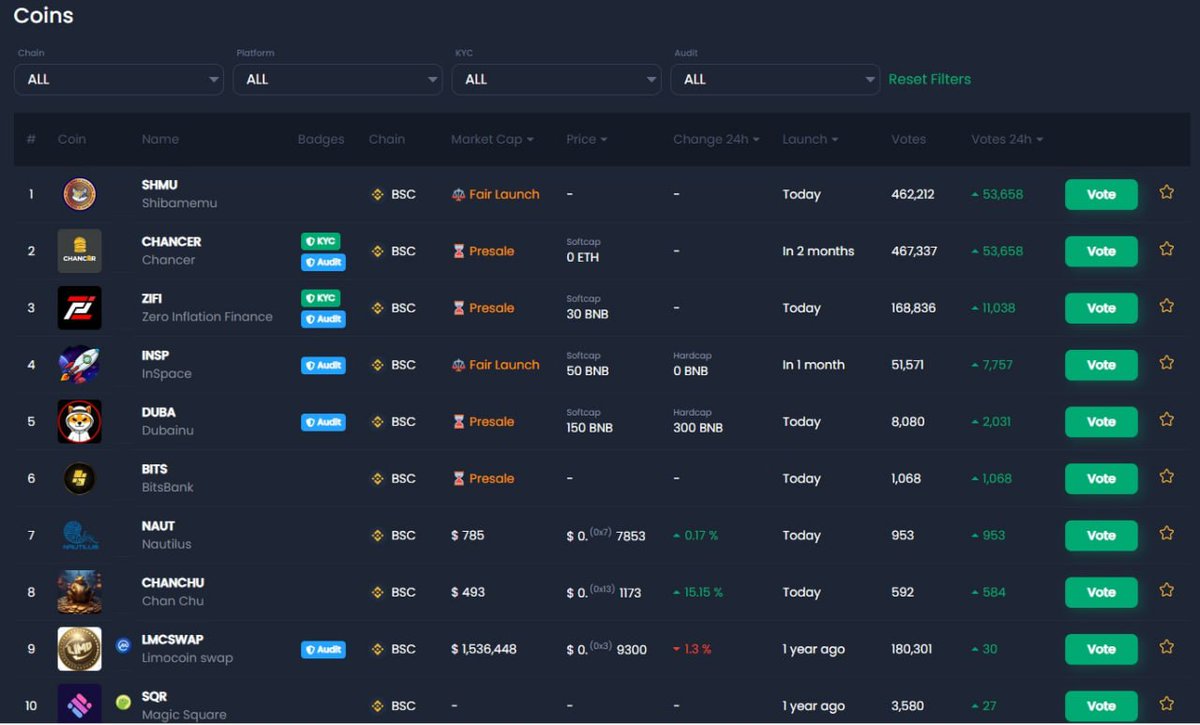
Task: Click the KYC badge on CHANCER
Action: 321,241
